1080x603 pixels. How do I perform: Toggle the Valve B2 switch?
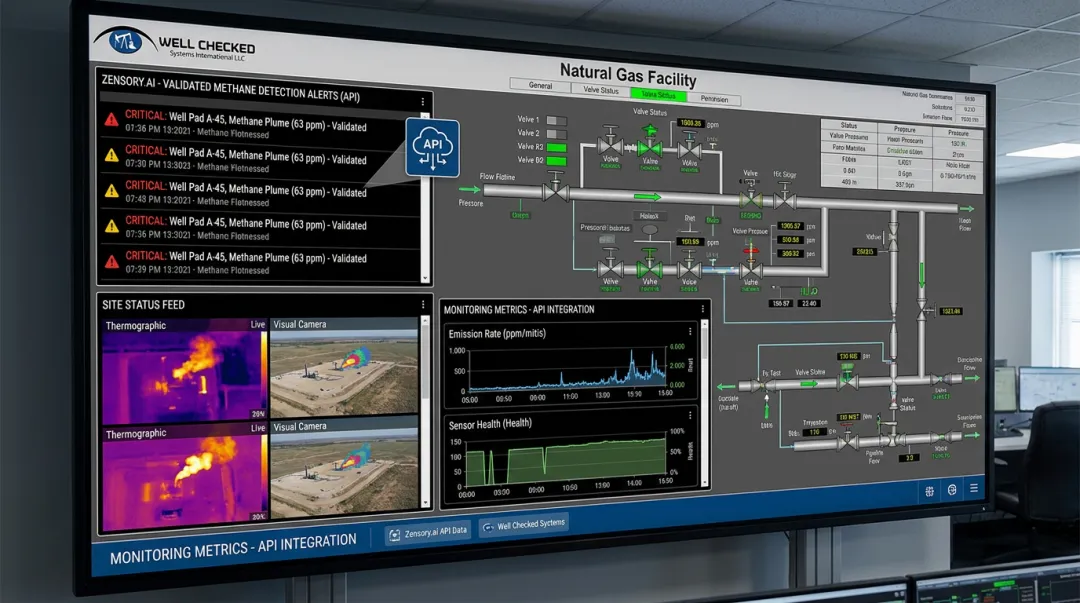click(556, 161)
